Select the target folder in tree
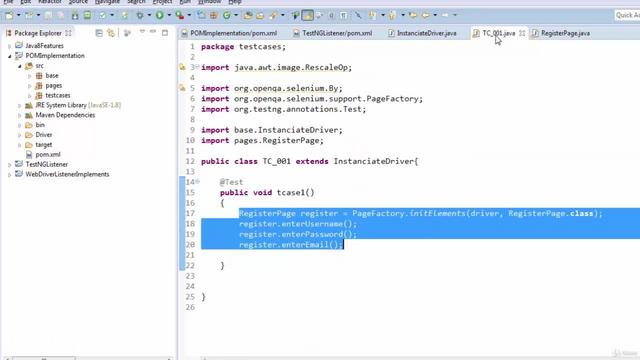640x360 pixels. (44, 145)
